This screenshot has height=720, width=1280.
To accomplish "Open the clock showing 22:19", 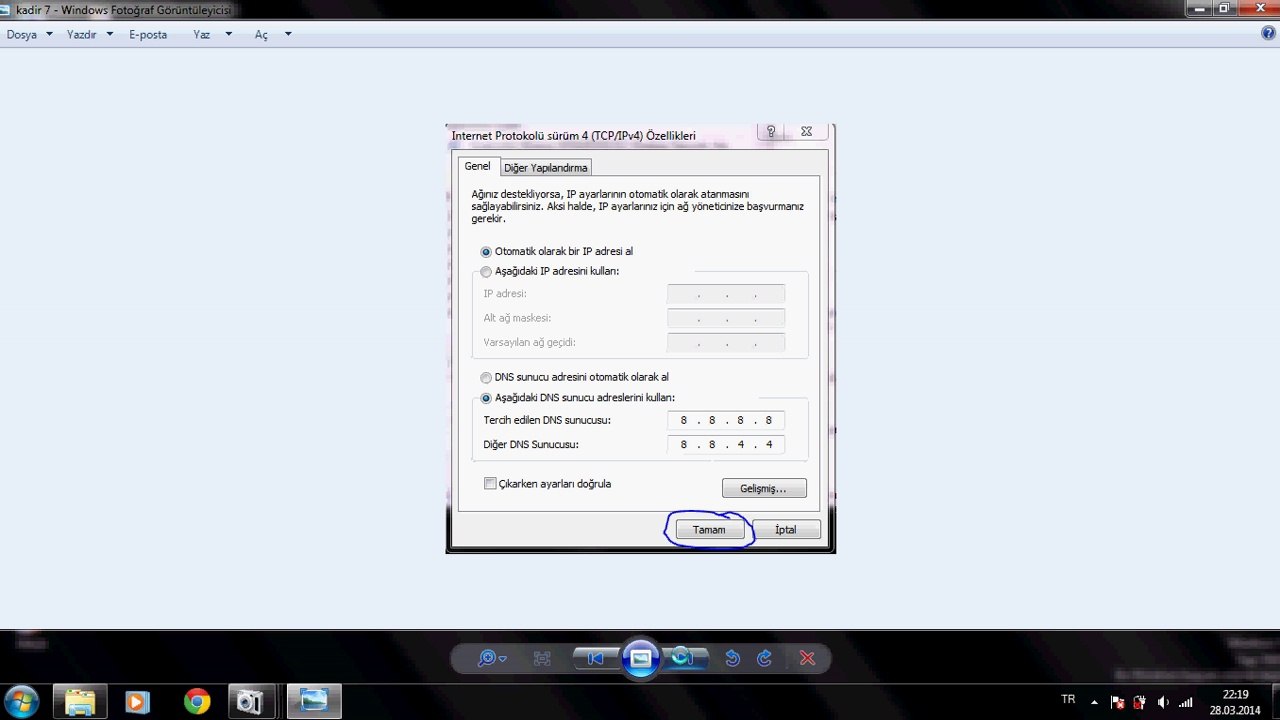I will [1235, 702].
